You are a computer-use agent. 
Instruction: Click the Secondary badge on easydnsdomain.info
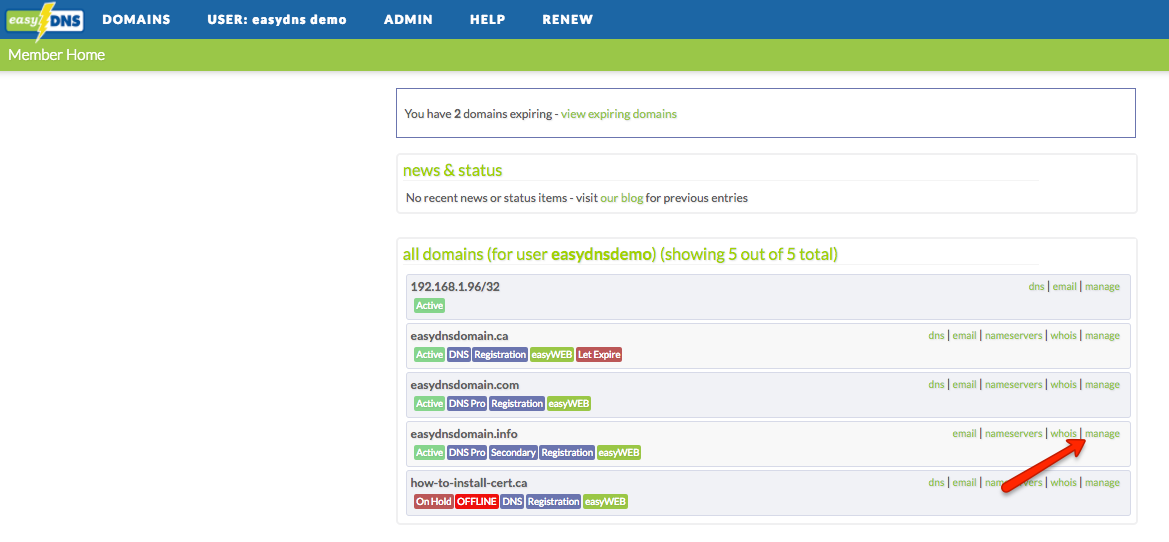tap(513, 453)
